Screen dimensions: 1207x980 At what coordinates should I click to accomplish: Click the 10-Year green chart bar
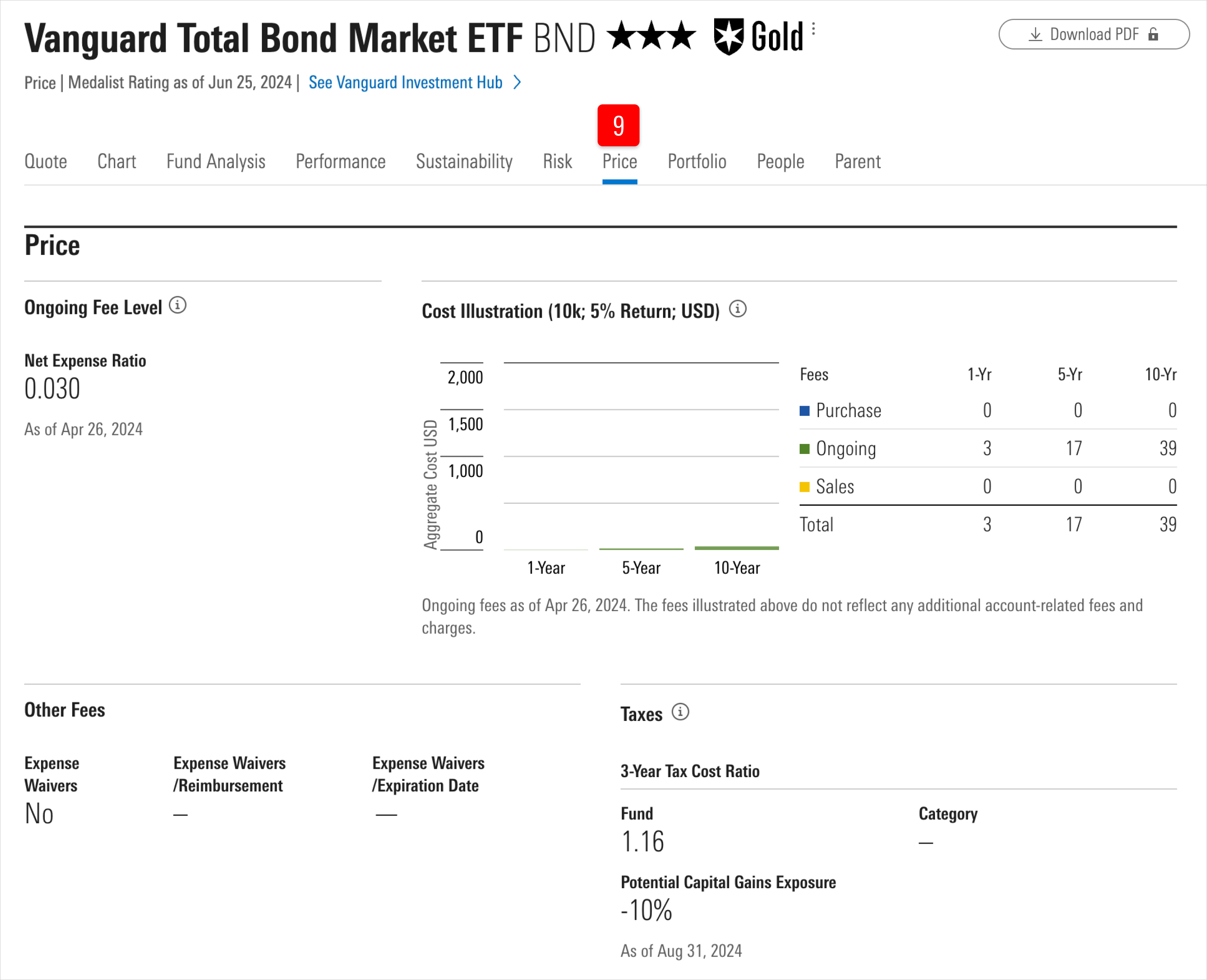click(x=736, y=547)
